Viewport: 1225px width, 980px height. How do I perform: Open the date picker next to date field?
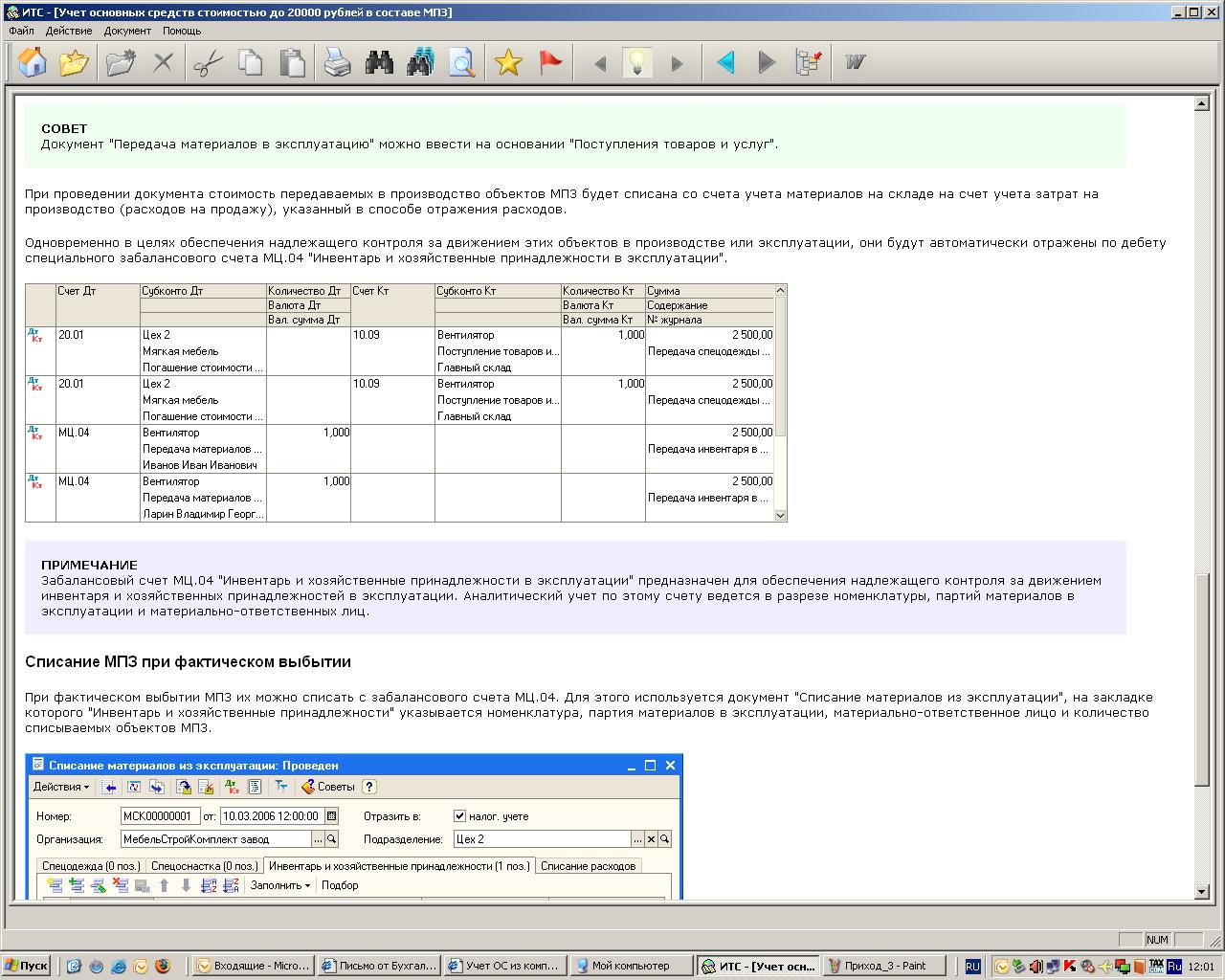click(x=332, y=816)
